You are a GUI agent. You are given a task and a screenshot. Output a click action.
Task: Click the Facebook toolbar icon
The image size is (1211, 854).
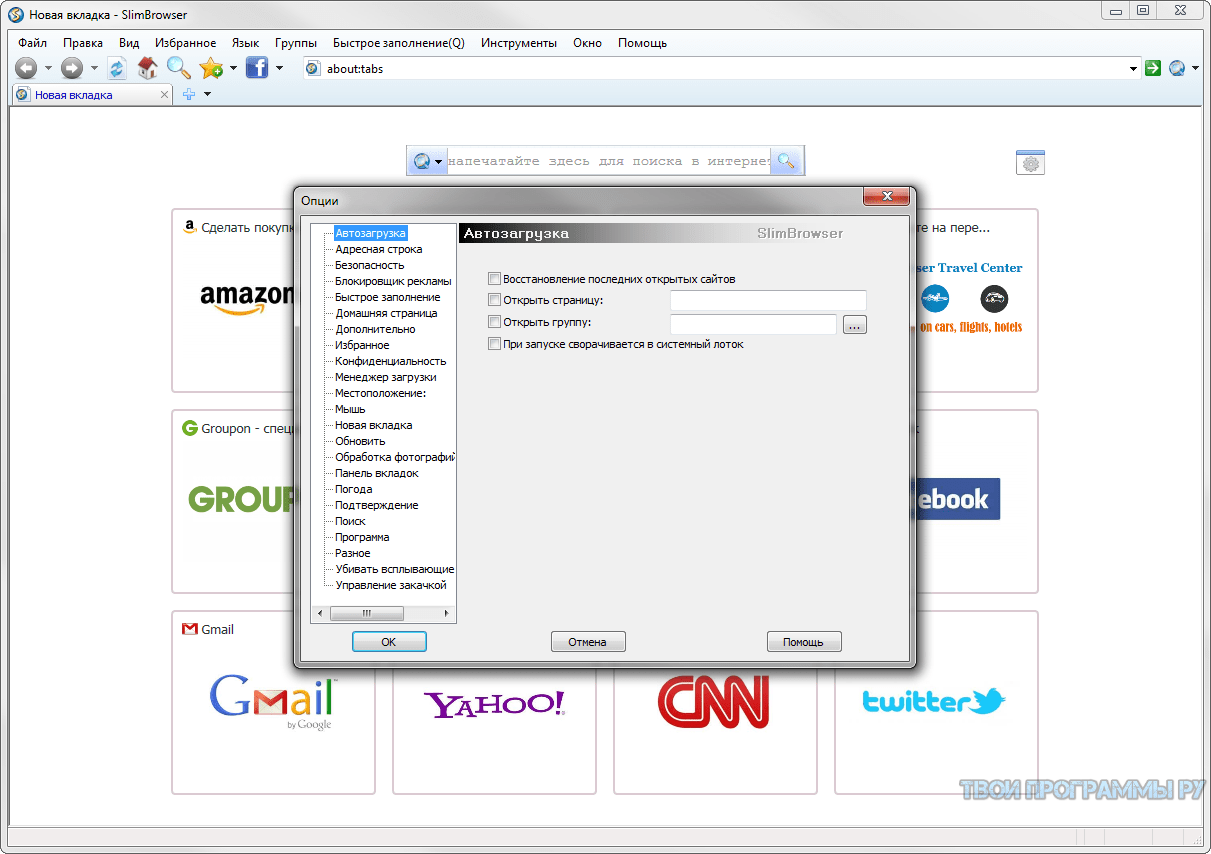click(x=257, y=68)
